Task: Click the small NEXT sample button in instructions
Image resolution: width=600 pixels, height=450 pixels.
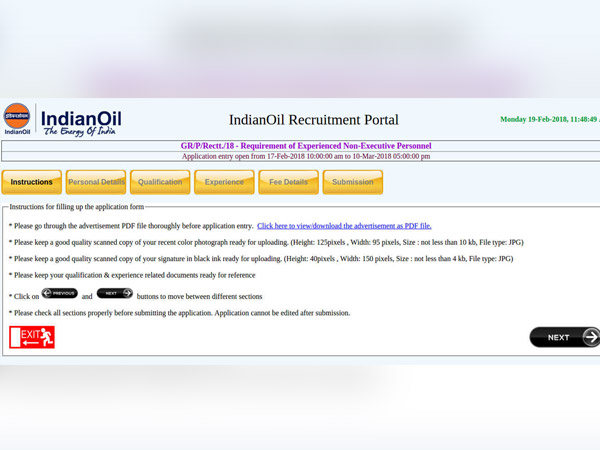Action: (x=115, y=293)
